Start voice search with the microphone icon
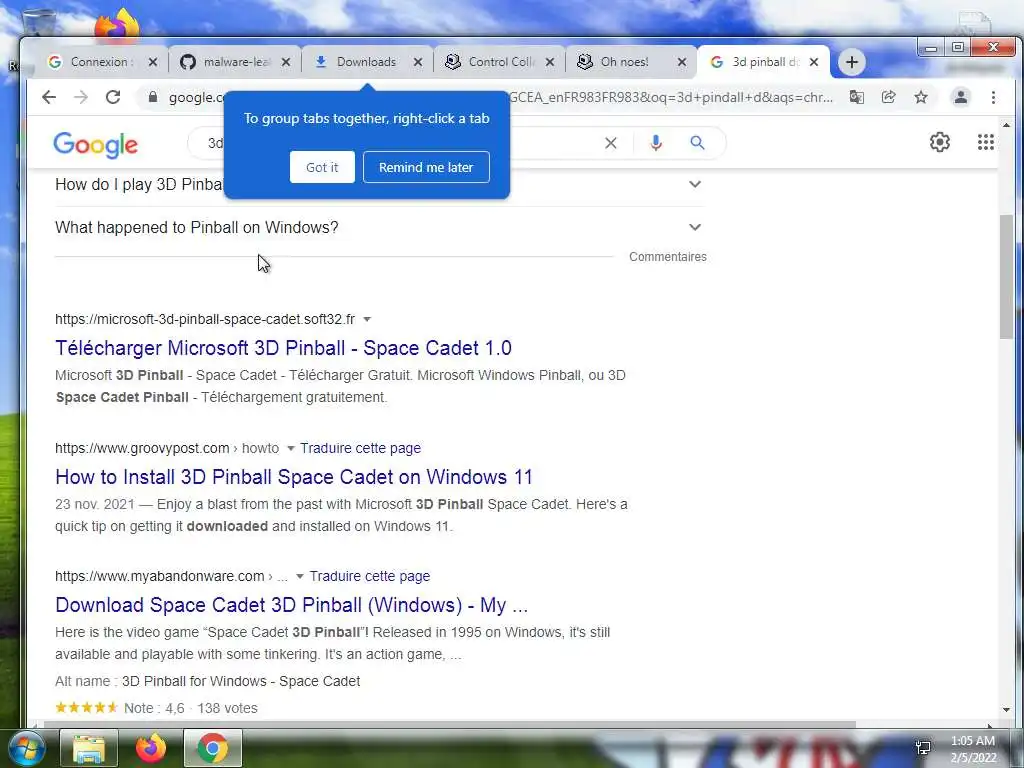 click(x=656, y=143)
